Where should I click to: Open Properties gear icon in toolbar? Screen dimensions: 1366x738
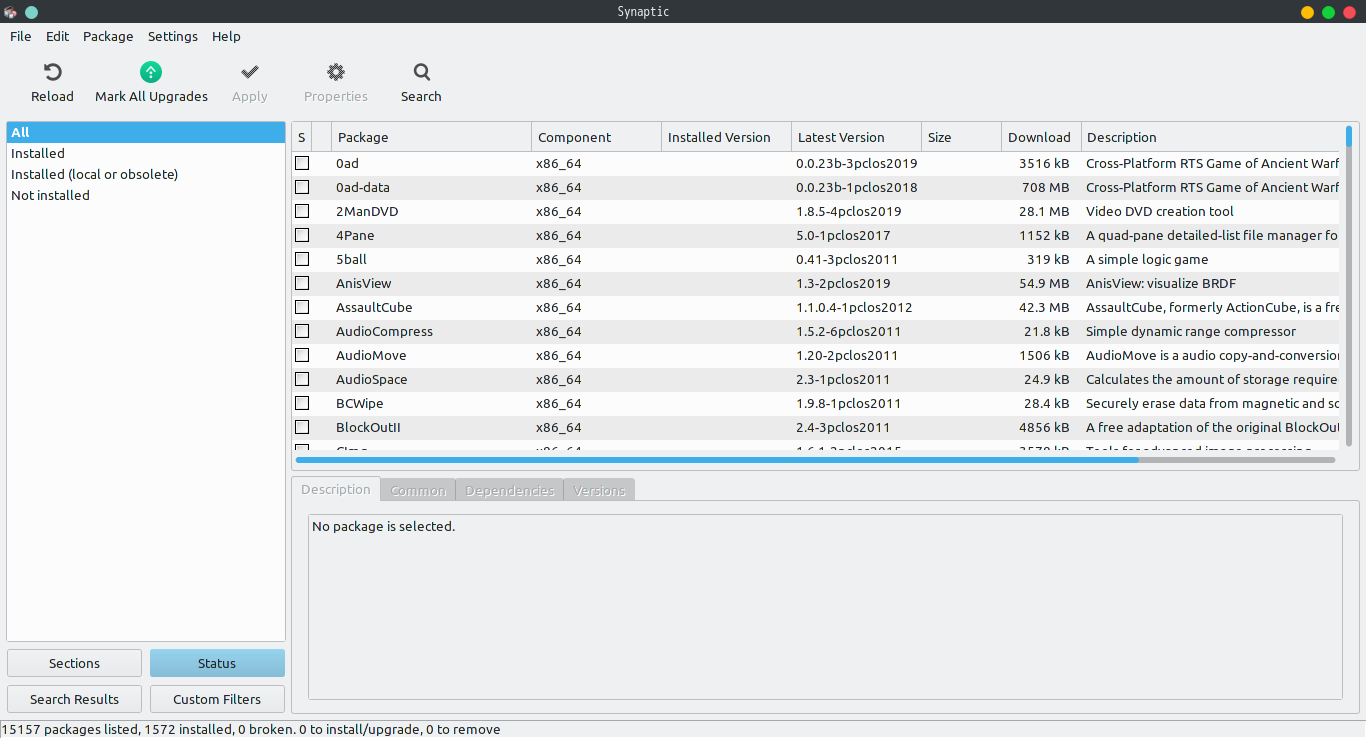[336, 72]
